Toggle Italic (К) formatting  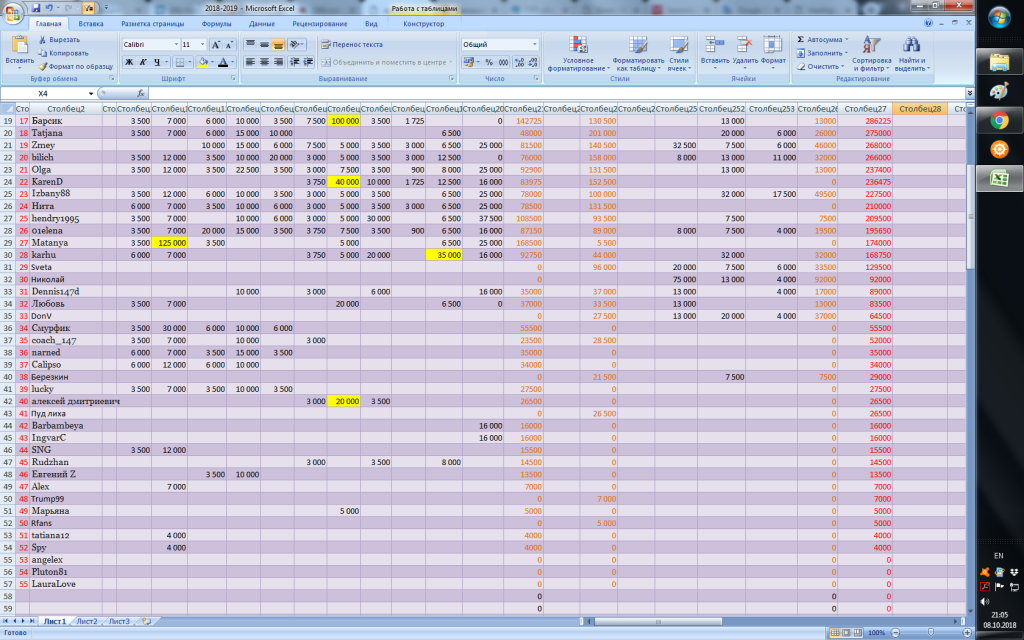(x=143, y=62)
